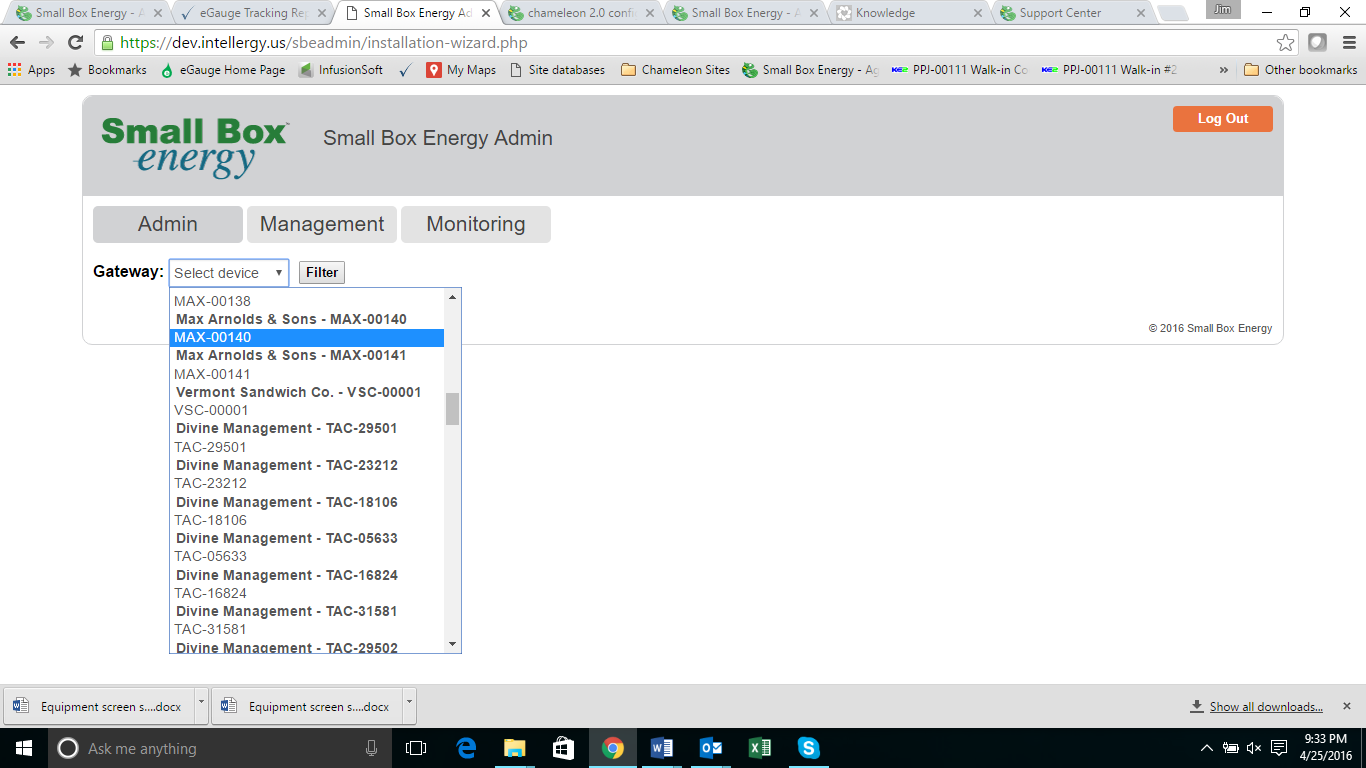Open File Explorer from the taskbar
Screen dimensions: 1366x768
click(515, 748)
